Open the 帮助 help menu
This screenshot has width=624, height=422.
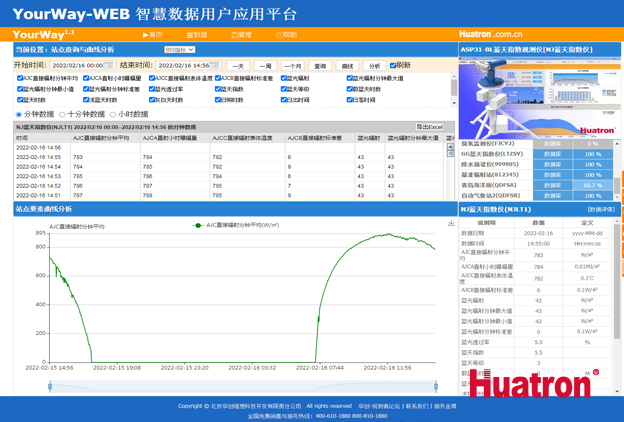(287, 35)
